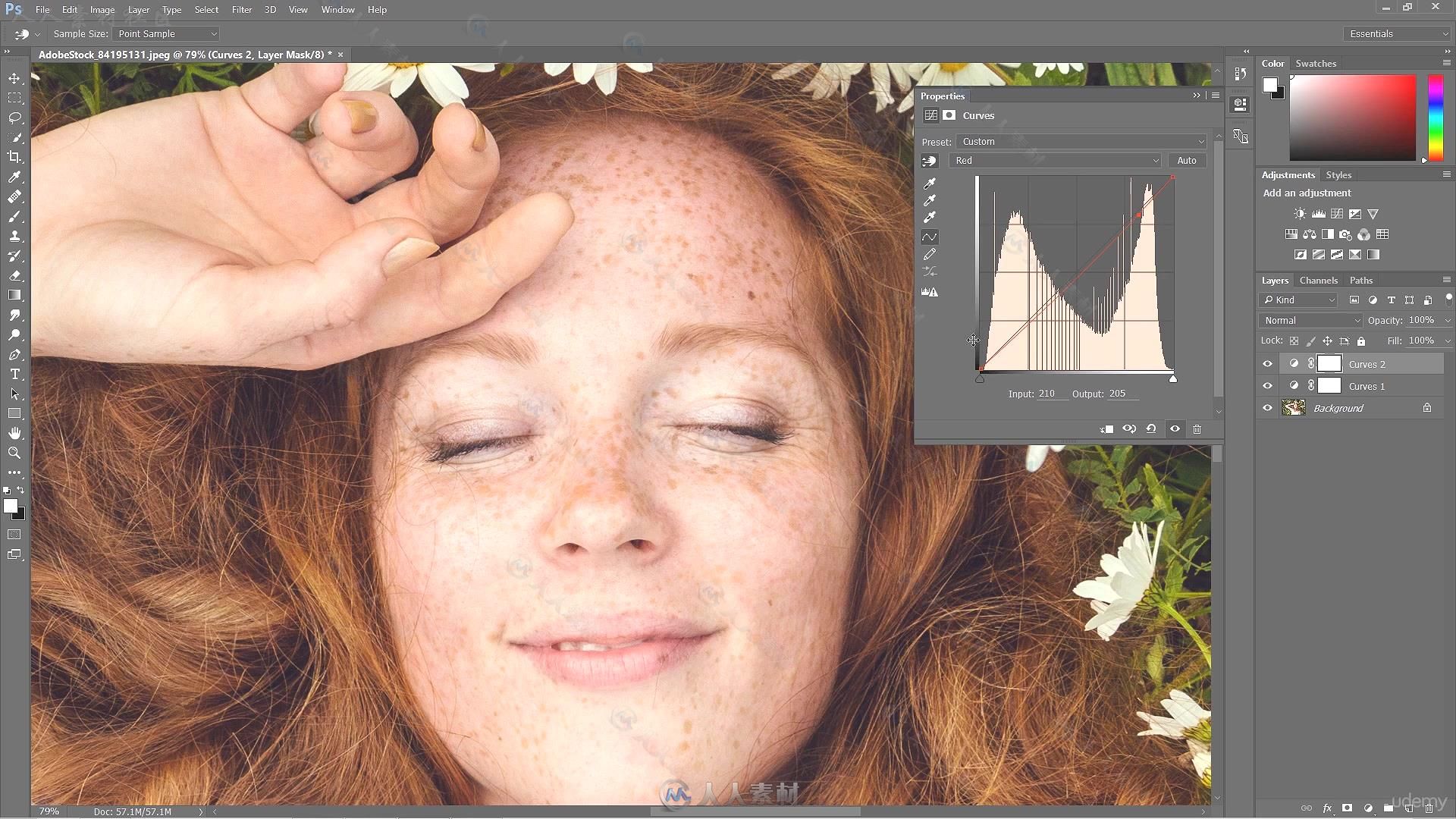Toggle visibility of Curves 2 layer
1456x819 pixels.
(1268, 363)
